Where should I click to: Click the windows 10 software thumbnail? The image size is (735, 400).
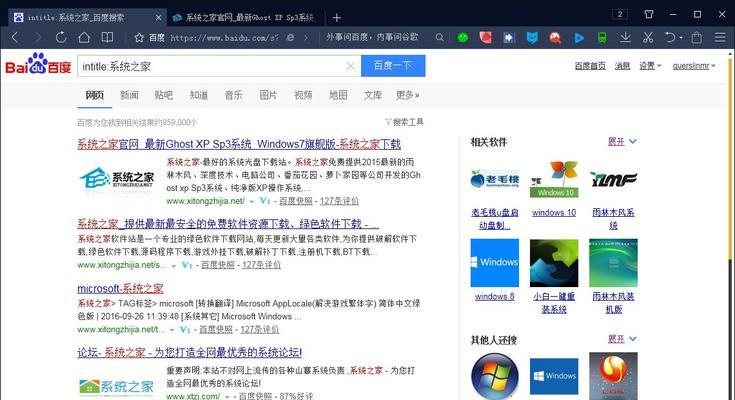553,179
